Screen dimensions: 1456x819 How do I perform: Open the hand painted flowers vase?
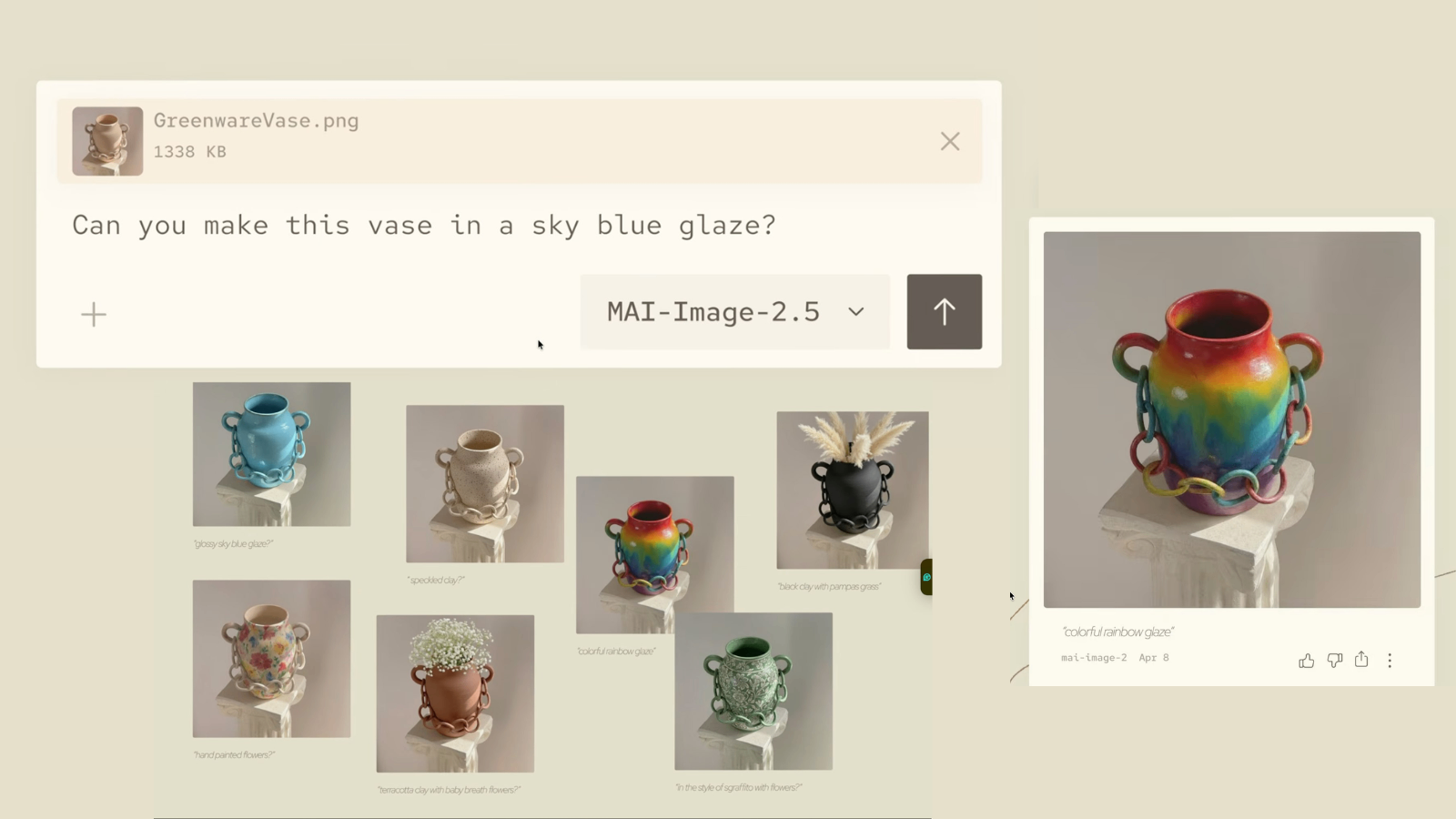(x=271, y=659)
